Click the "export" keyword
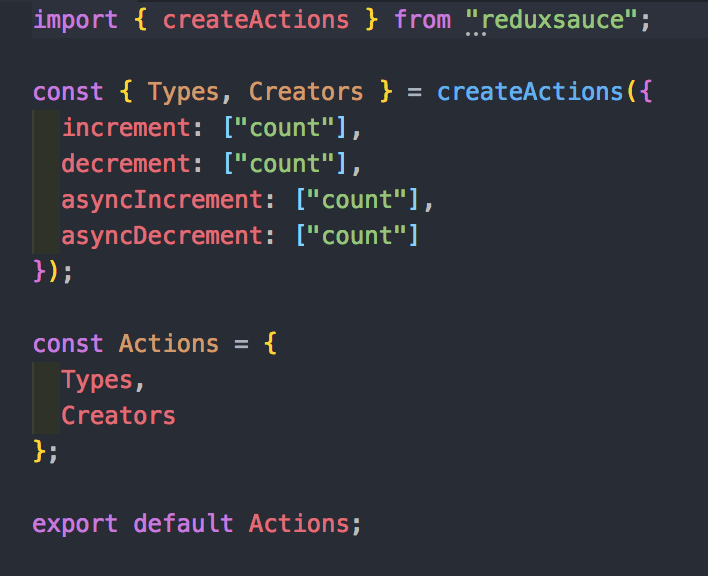708x576 pixels. 74,523
